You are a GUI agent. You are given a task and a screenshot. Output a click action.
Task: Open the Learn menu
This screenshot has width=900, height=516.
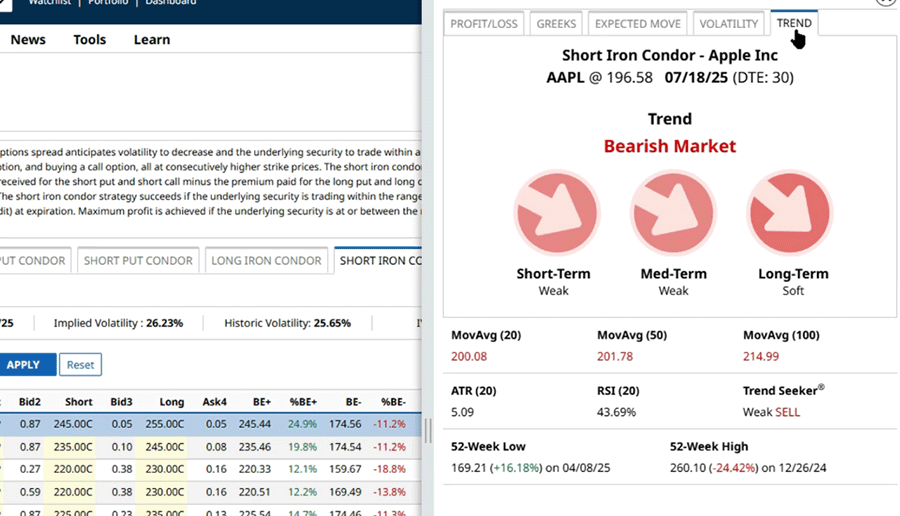click(x=152, y=40)
